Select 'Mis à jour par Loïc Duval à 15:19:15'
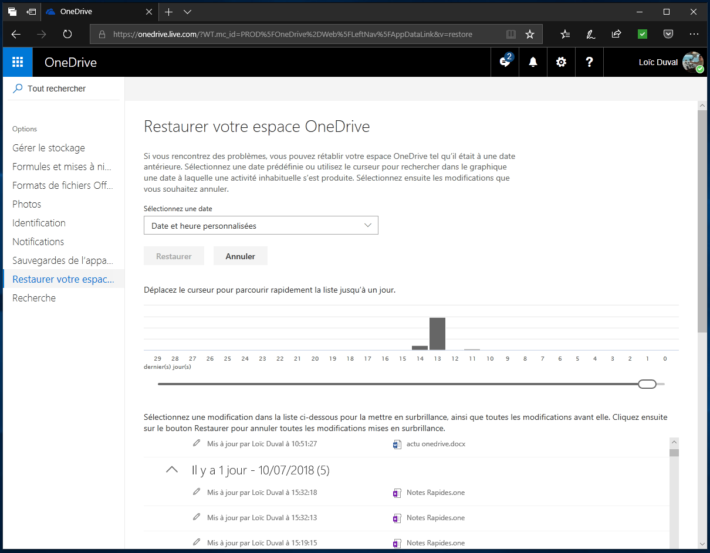The width and height of the screenshot is (710, 553). pos(262,543)
